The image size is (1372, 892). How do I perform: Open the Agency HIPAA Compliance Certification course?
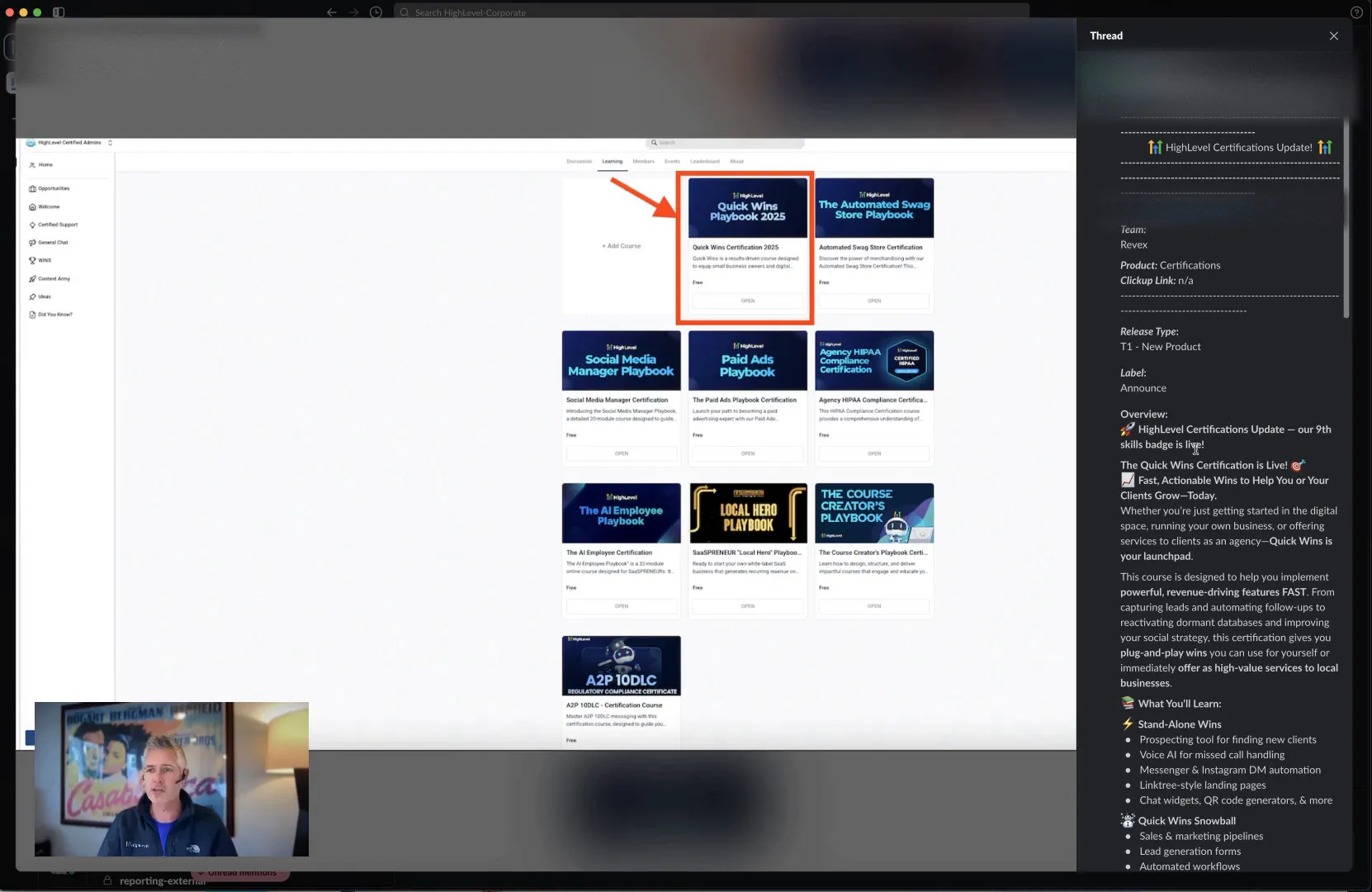pyautogui.click(x=874, y=453)
